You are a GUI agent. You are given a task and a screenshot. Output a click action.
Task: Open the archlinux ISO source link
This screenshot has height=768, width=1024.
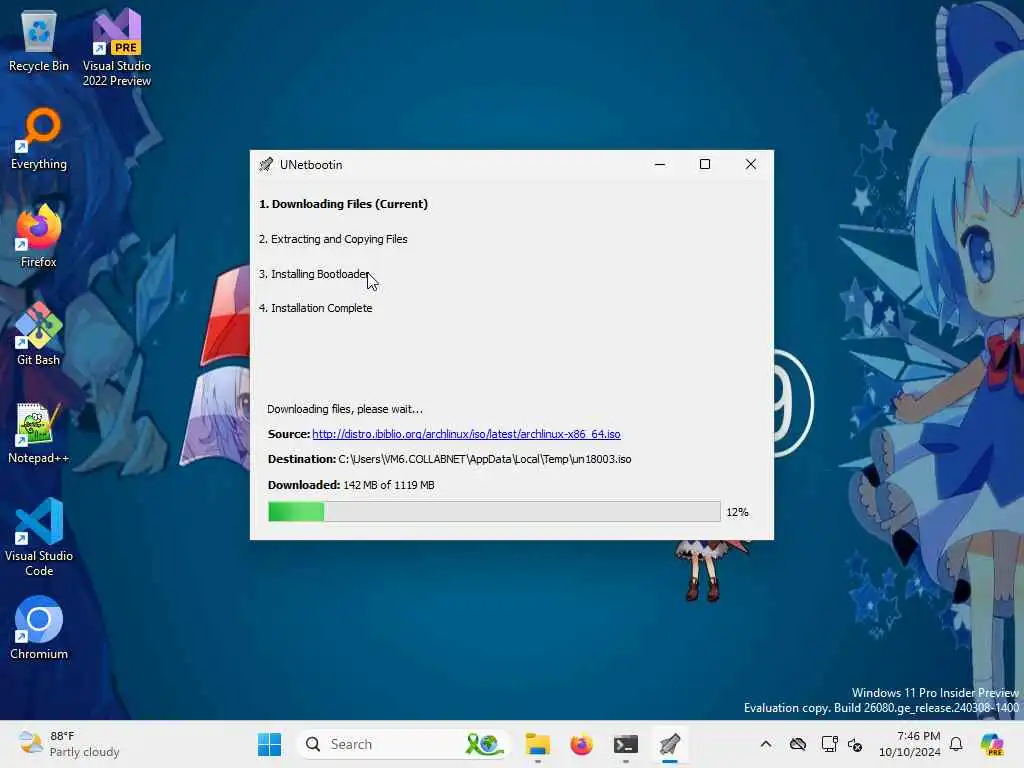(466, 434)
